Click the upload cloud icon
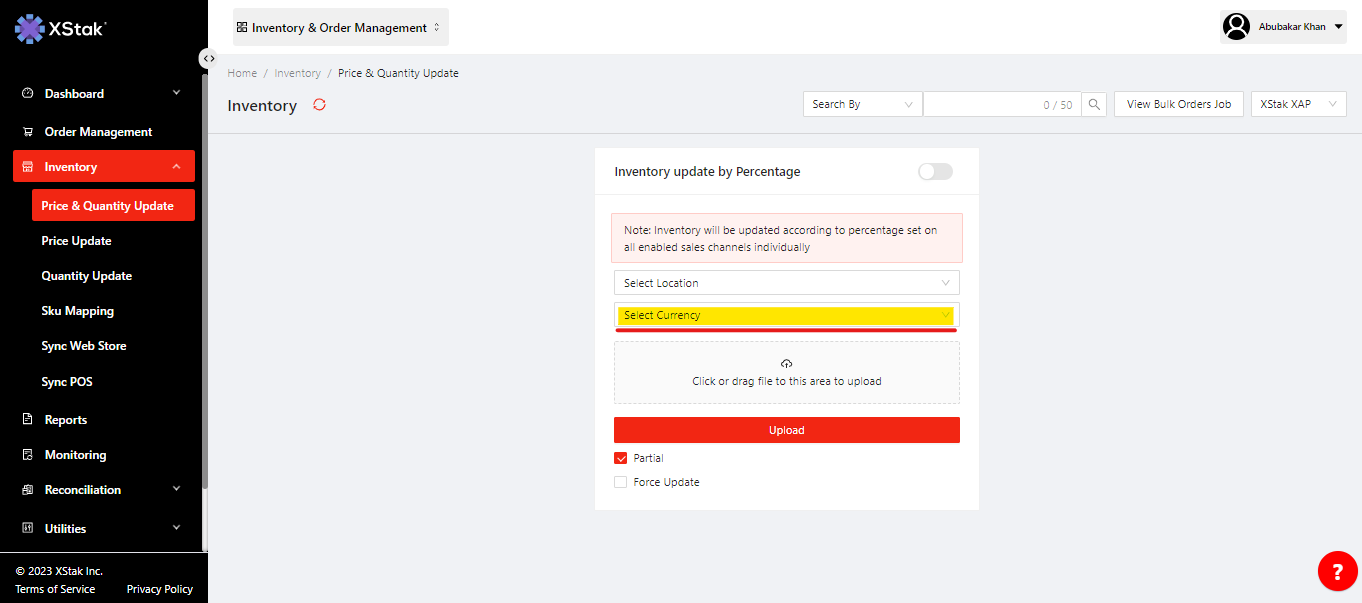 click(x=786, y=364)
